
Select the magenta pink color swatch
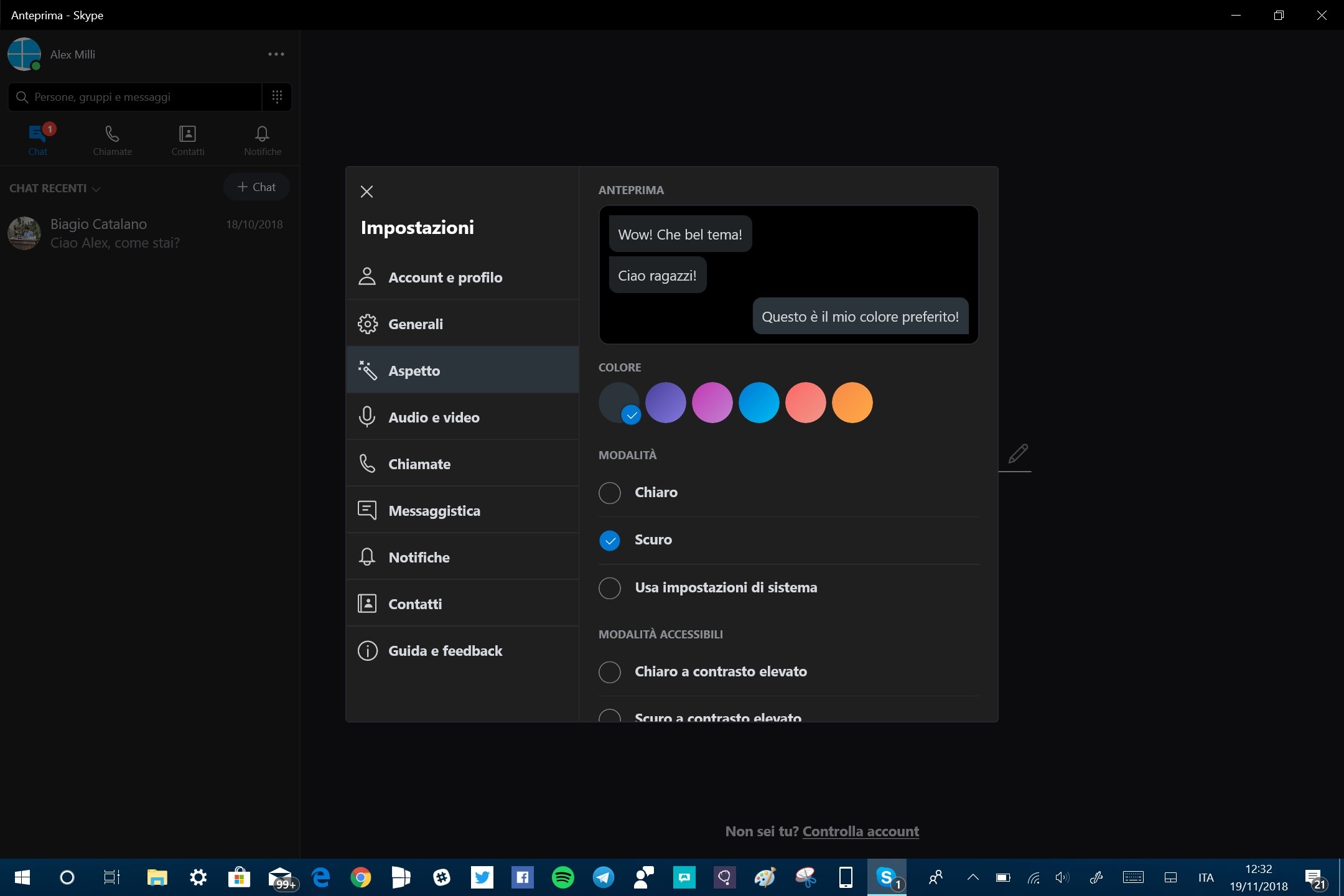pos(712,403)
